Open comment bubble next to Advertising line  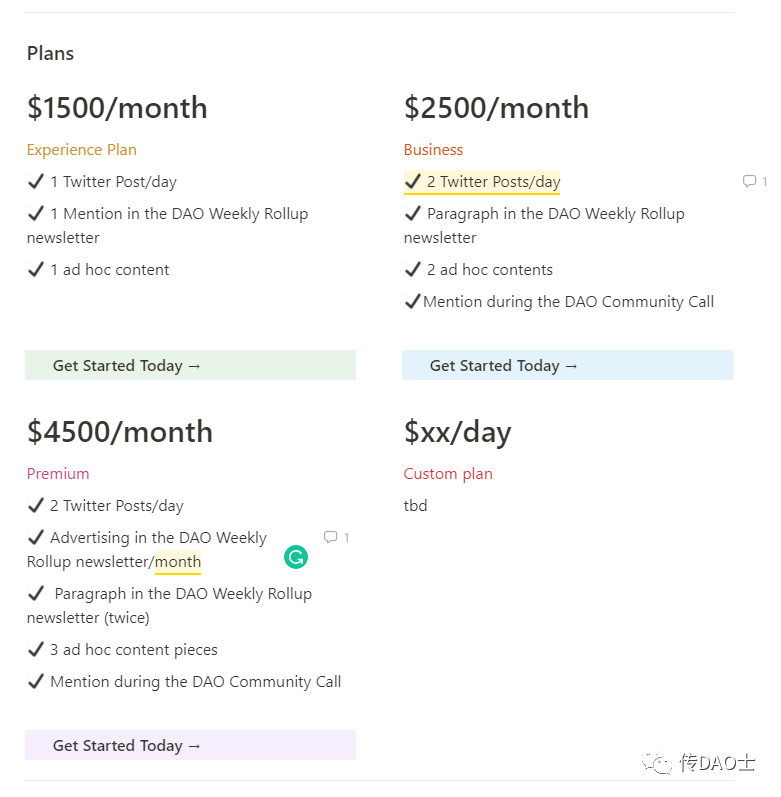coord(331,537)
